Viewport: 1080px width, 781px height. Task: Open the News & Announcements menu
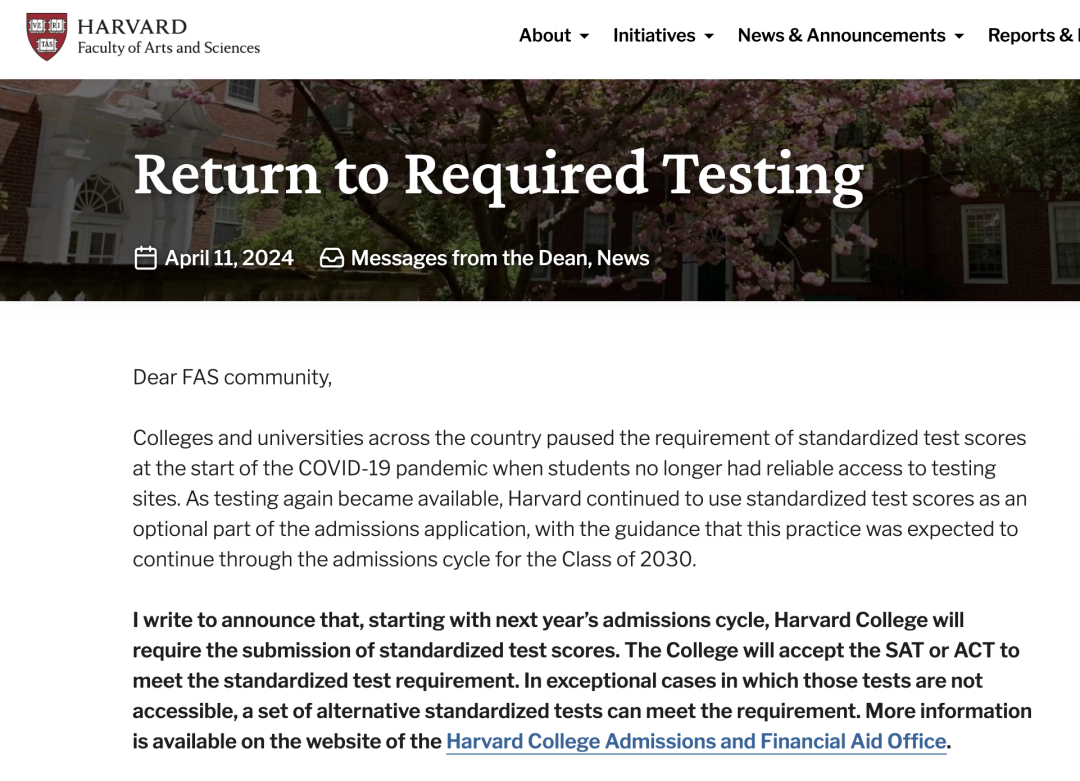pos(851,35)
